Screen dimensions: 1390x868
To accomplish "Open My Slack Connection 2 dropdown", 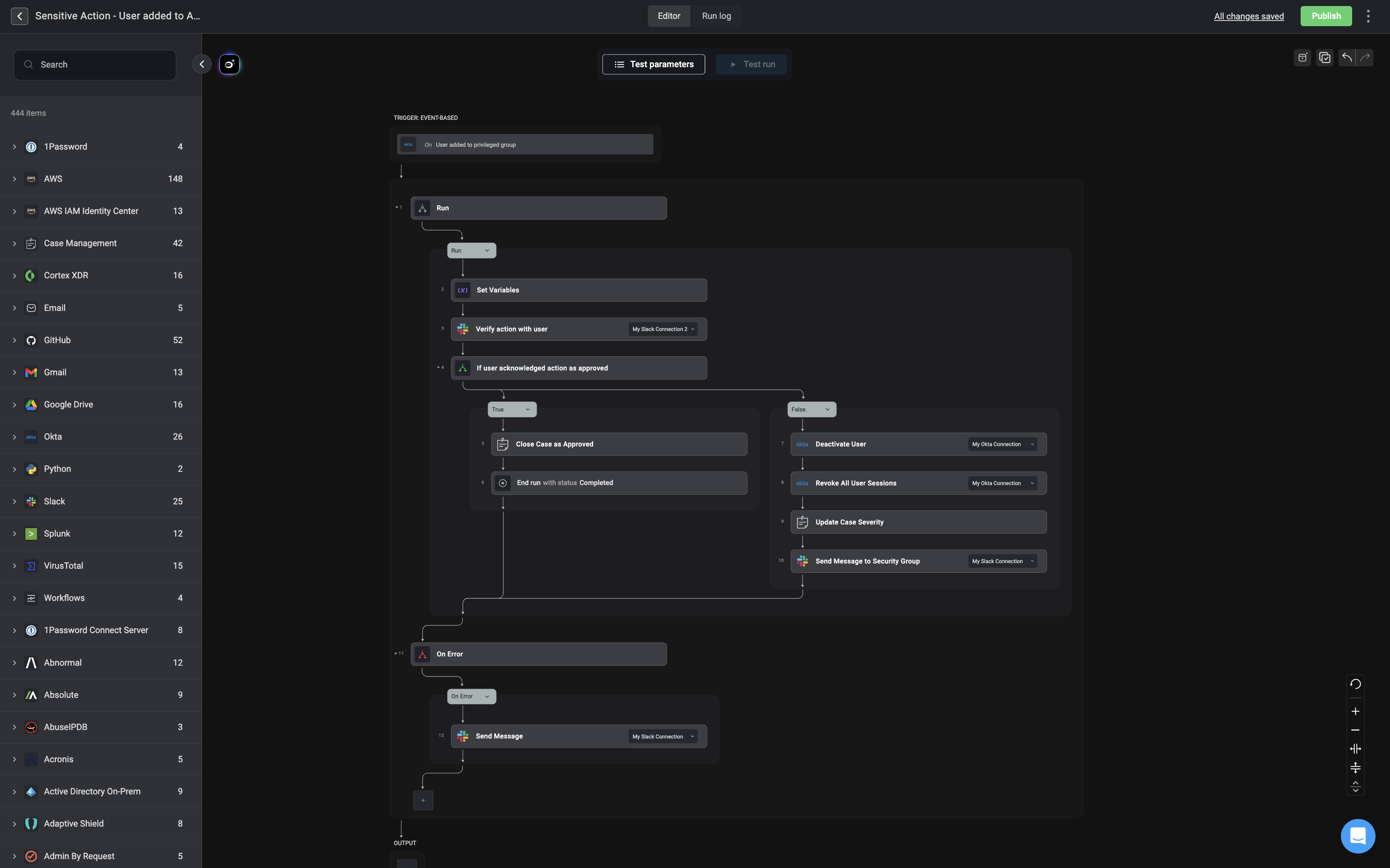I will point(663,329).
